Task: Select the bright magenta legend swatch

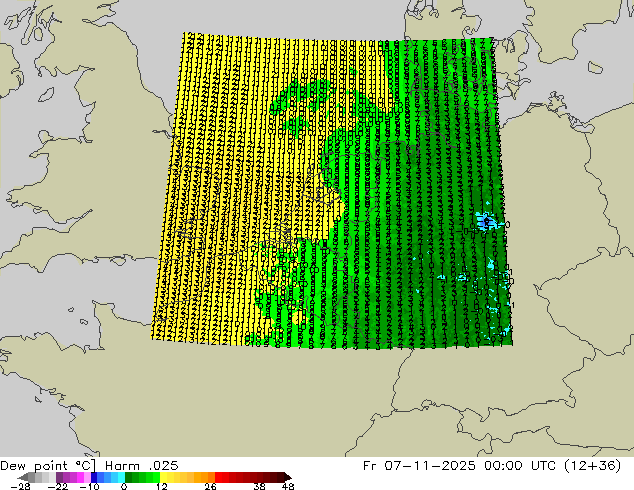Action: coord(80,477)
